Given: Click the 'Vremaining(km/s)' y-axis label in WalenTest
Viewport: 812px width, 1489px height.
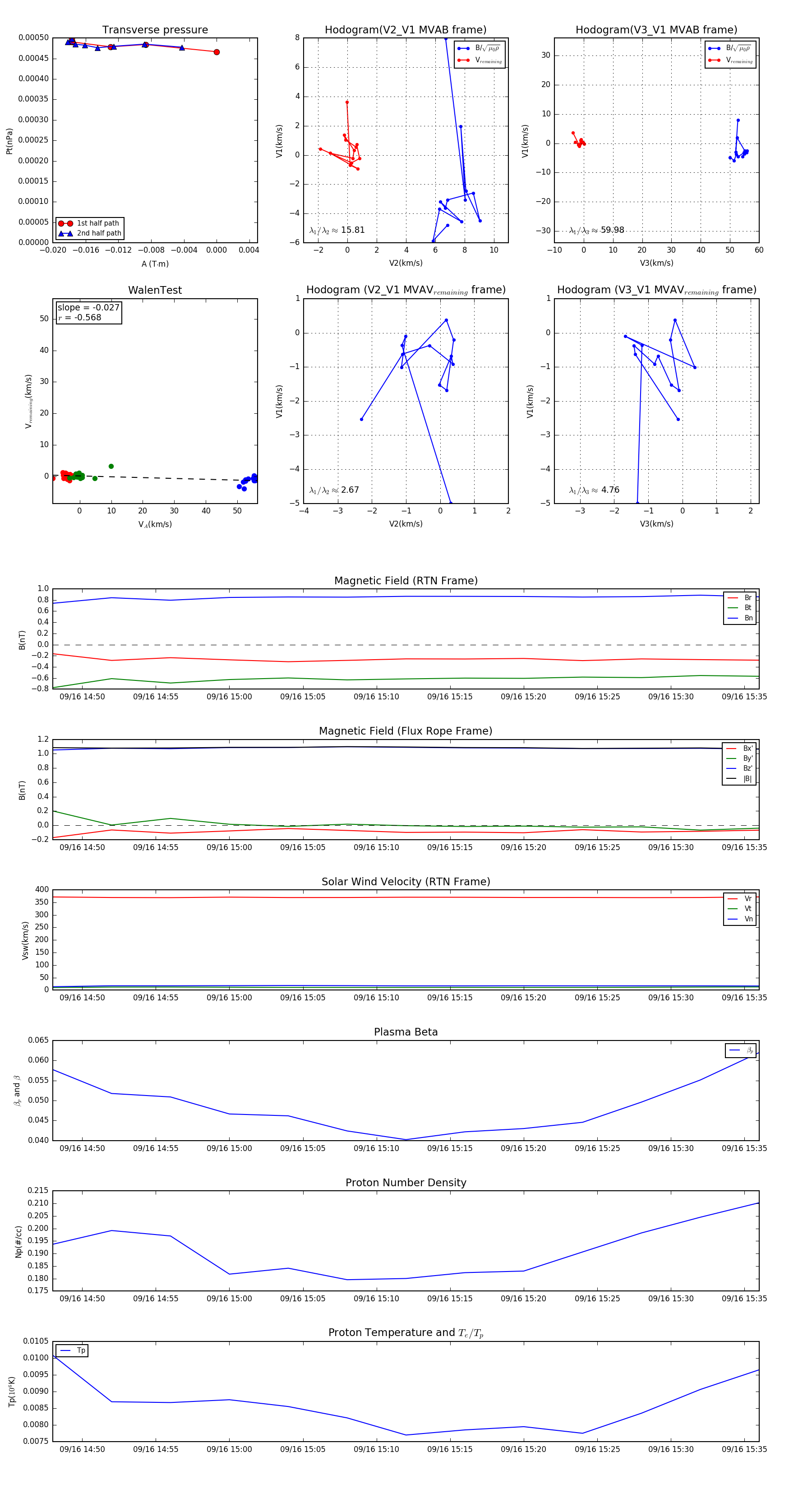Looking at the screenshot, I should (x=28, y=401).
